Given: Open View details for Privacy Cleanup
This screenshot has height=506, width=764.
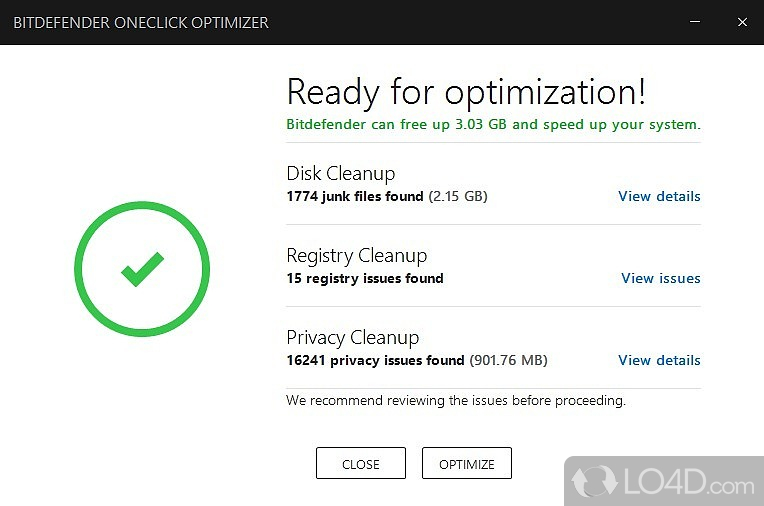Looking at the screenshot, I should (659, 360).
